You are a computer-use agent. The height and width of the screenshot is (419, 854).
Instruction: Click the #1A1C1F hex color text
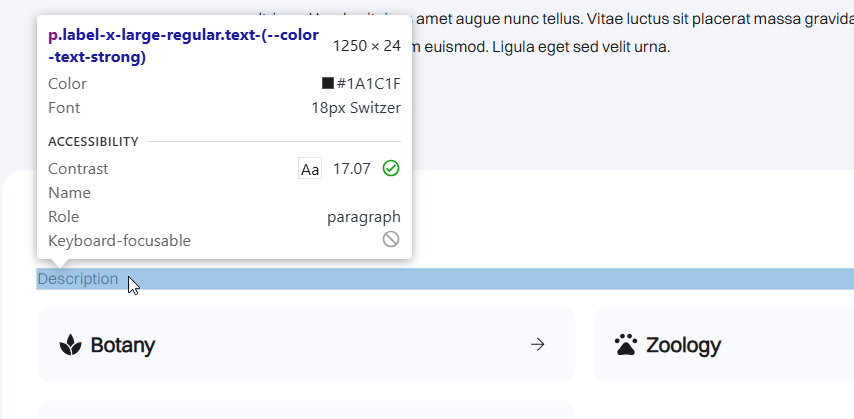pos(368,84)
